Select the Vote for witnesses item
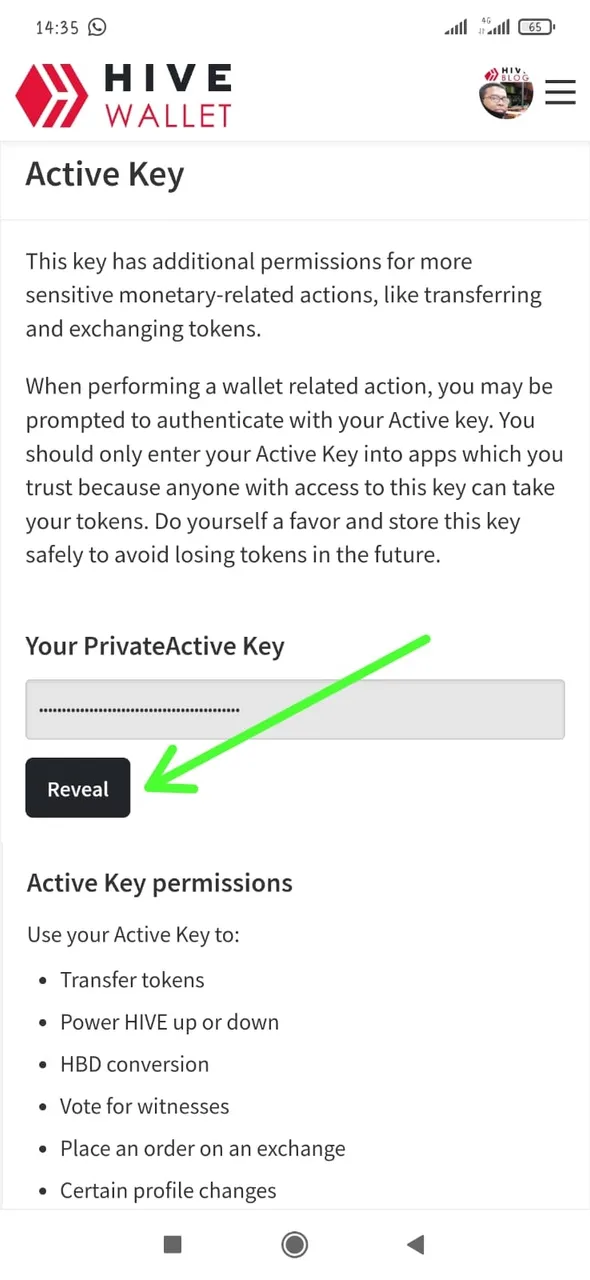590x1280 pixels. click(x=145, y=1106)
